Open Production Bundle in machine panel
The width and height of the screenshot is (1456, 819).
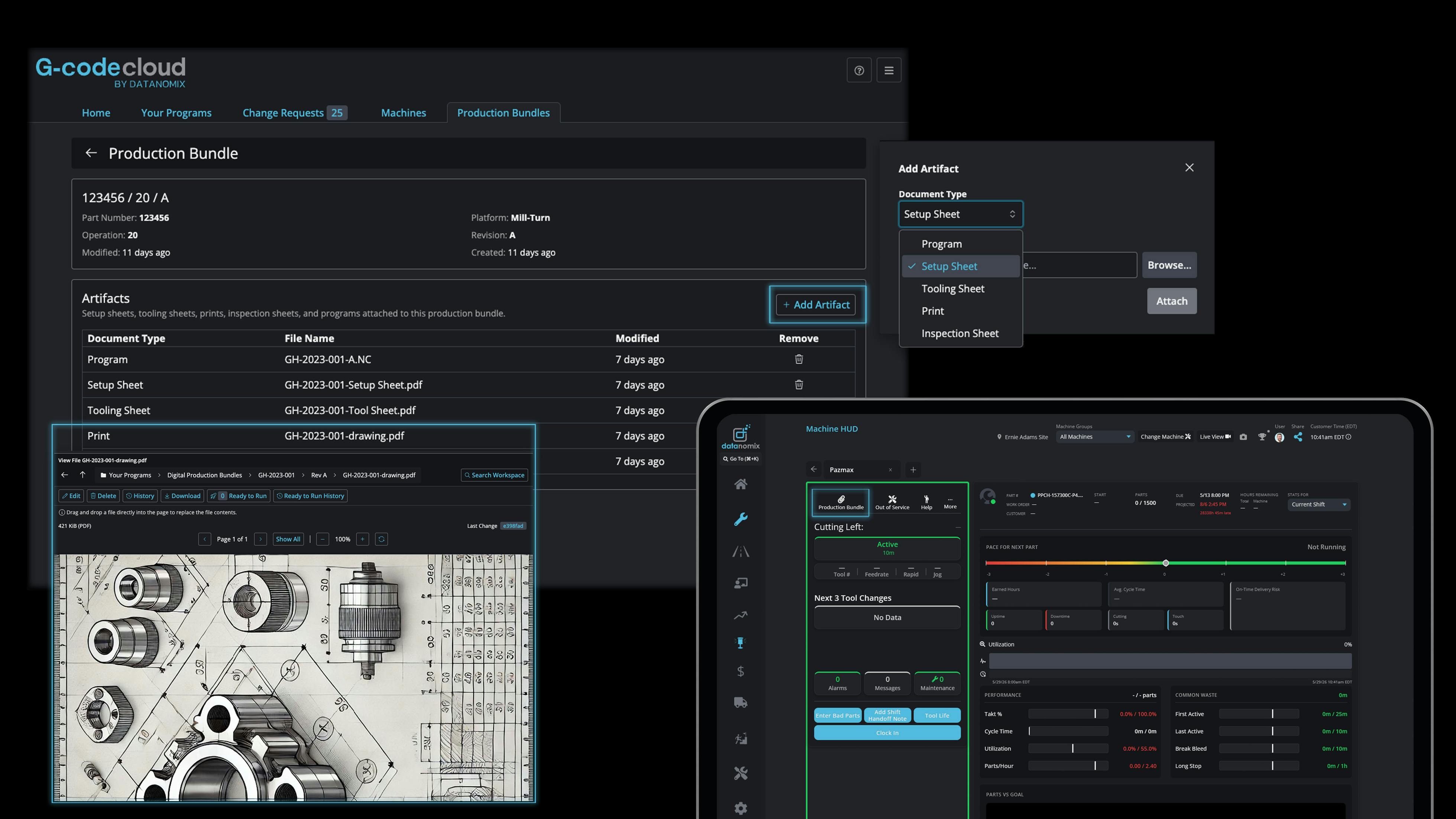click(841, 502)
